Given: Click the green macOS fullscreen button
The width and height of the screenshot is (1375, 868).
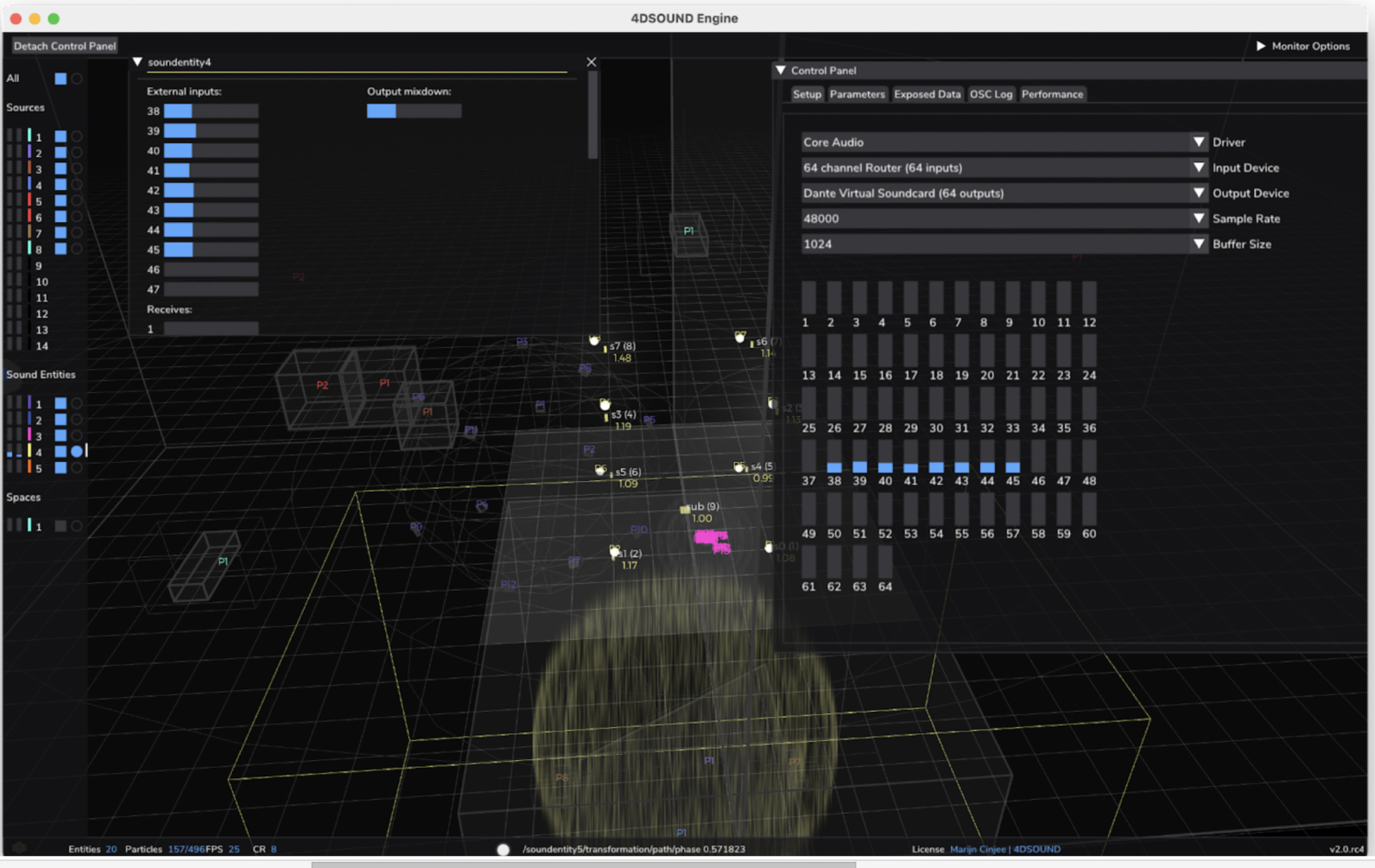Looking at the screenshot, I should (54, 18).
